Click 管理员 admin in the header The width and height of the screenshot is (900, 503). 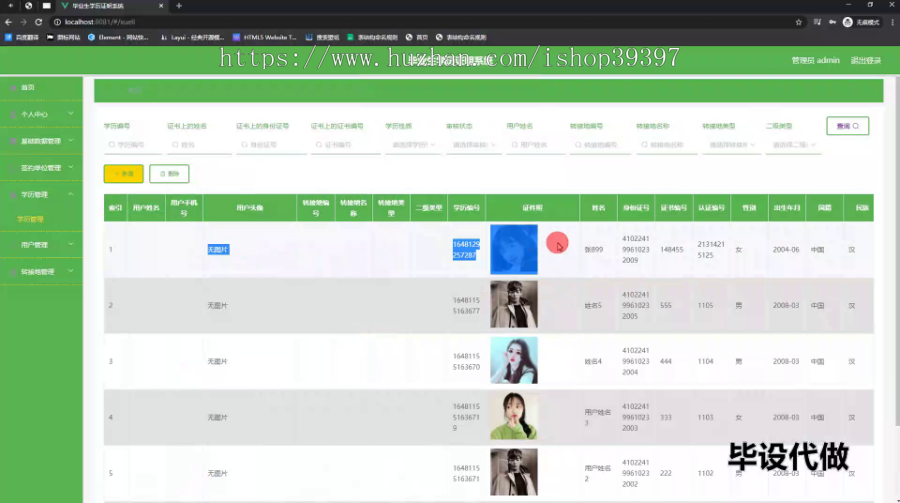815,60
